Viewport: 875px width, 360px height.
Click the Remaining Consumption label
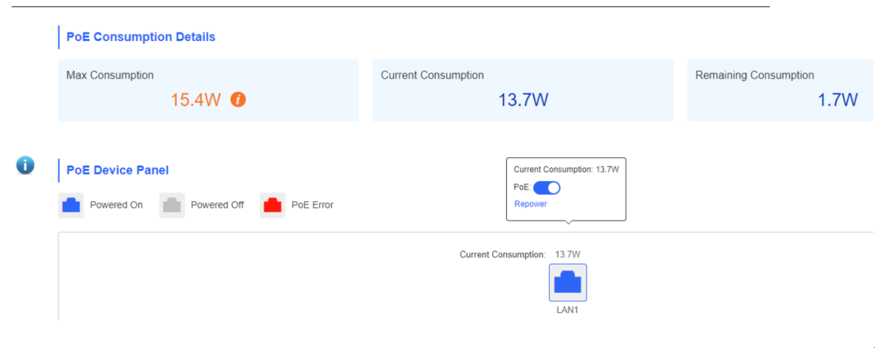[754, 75]
